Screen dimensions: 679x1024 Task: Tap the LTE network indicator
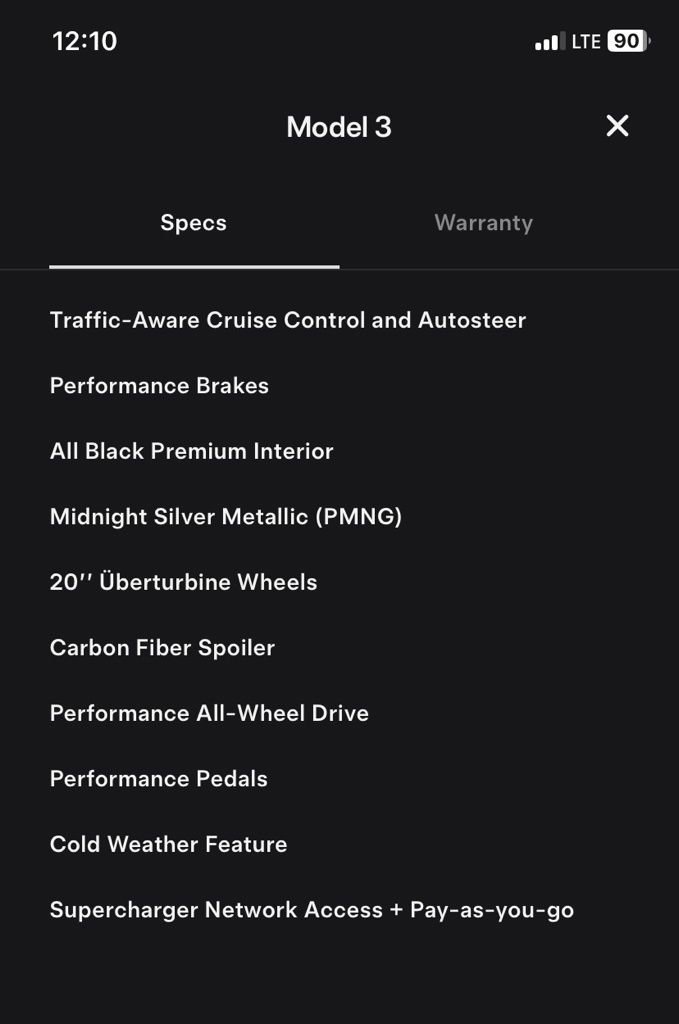585,41
